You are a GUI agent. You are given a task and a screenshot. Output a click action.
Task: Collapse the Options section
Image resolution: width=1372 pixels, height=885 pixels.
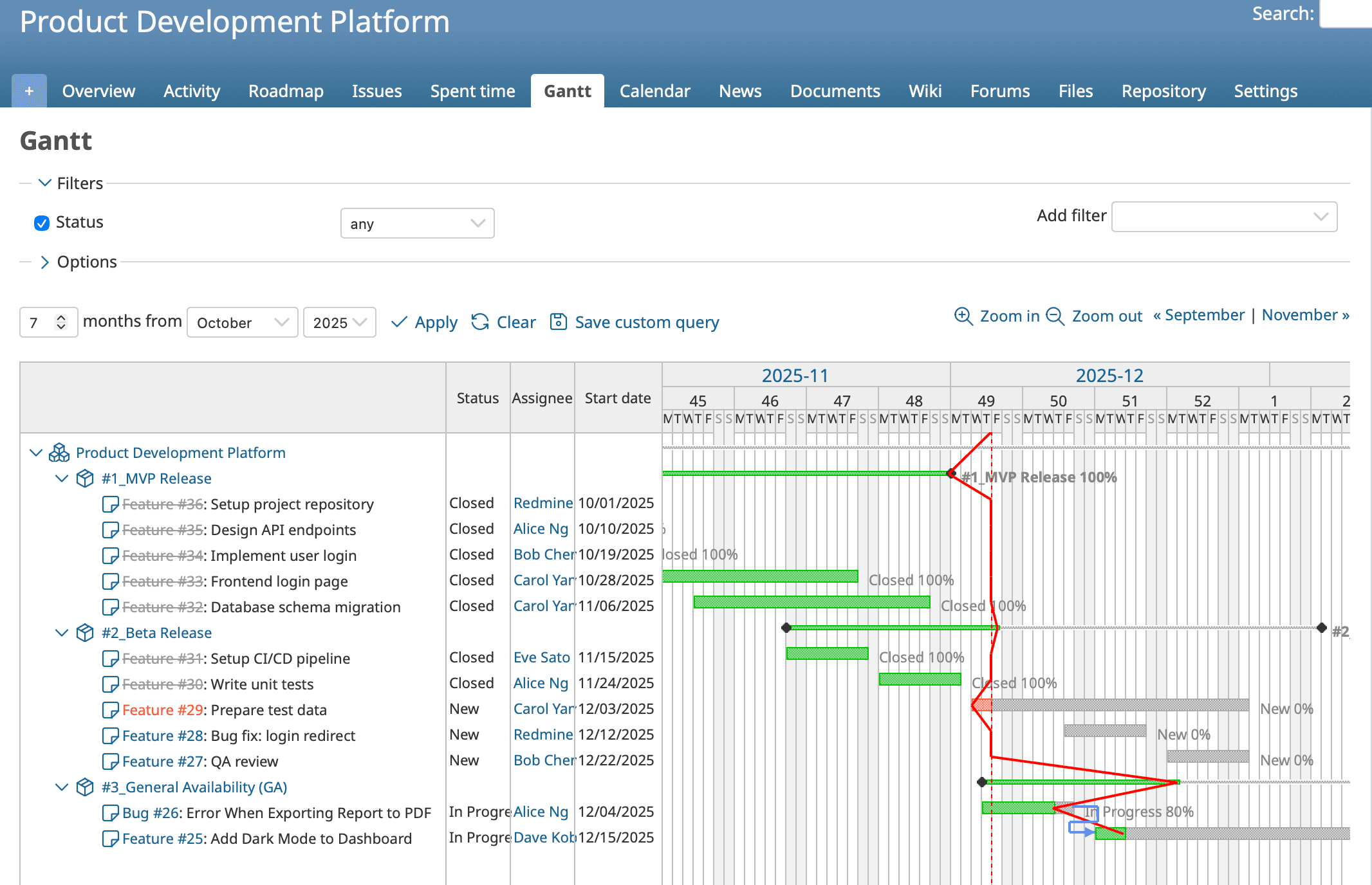pos(45,262)
